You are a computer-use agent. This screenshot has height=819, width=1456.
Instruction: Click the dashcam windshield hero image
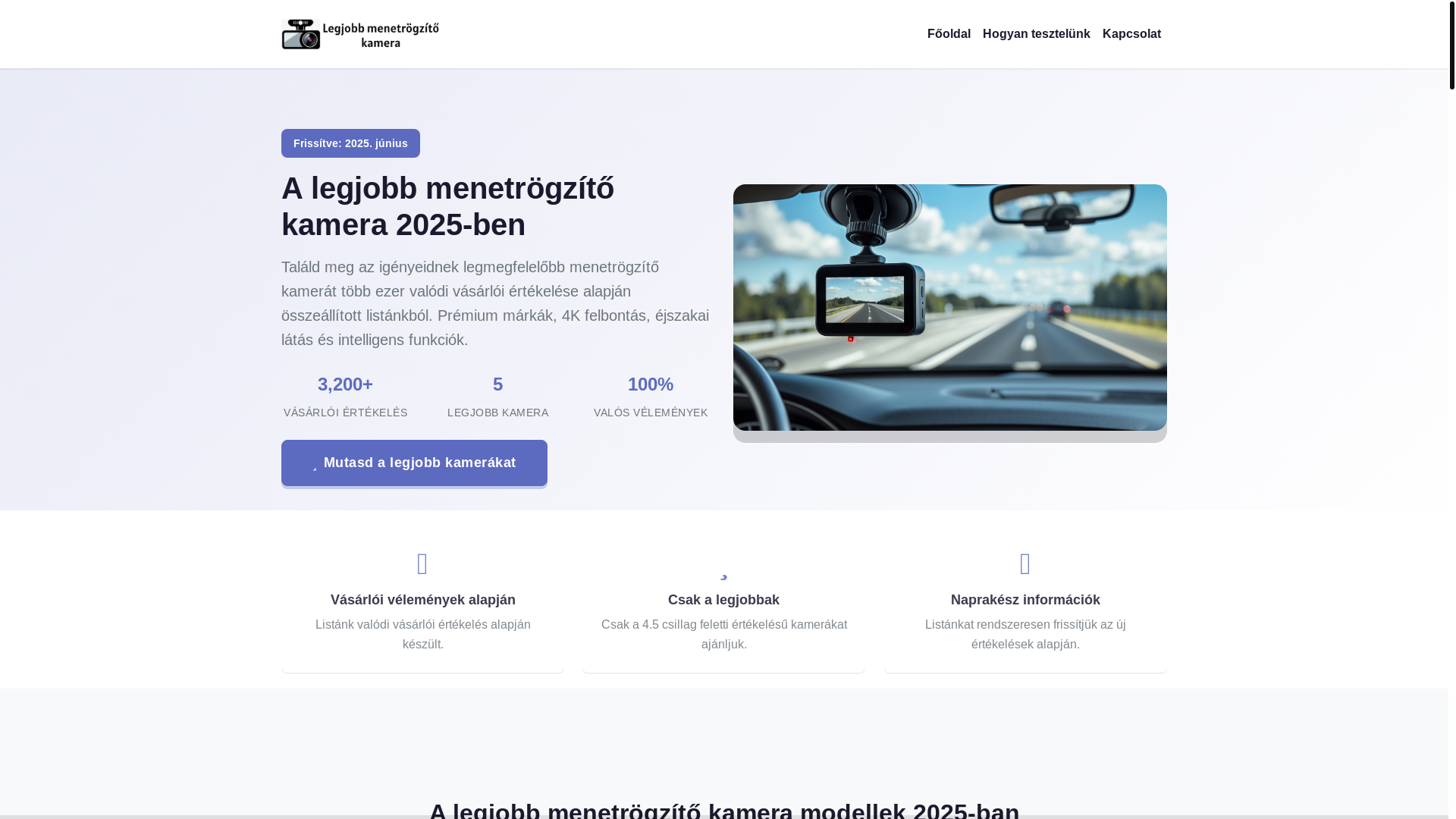click(949, 307)
